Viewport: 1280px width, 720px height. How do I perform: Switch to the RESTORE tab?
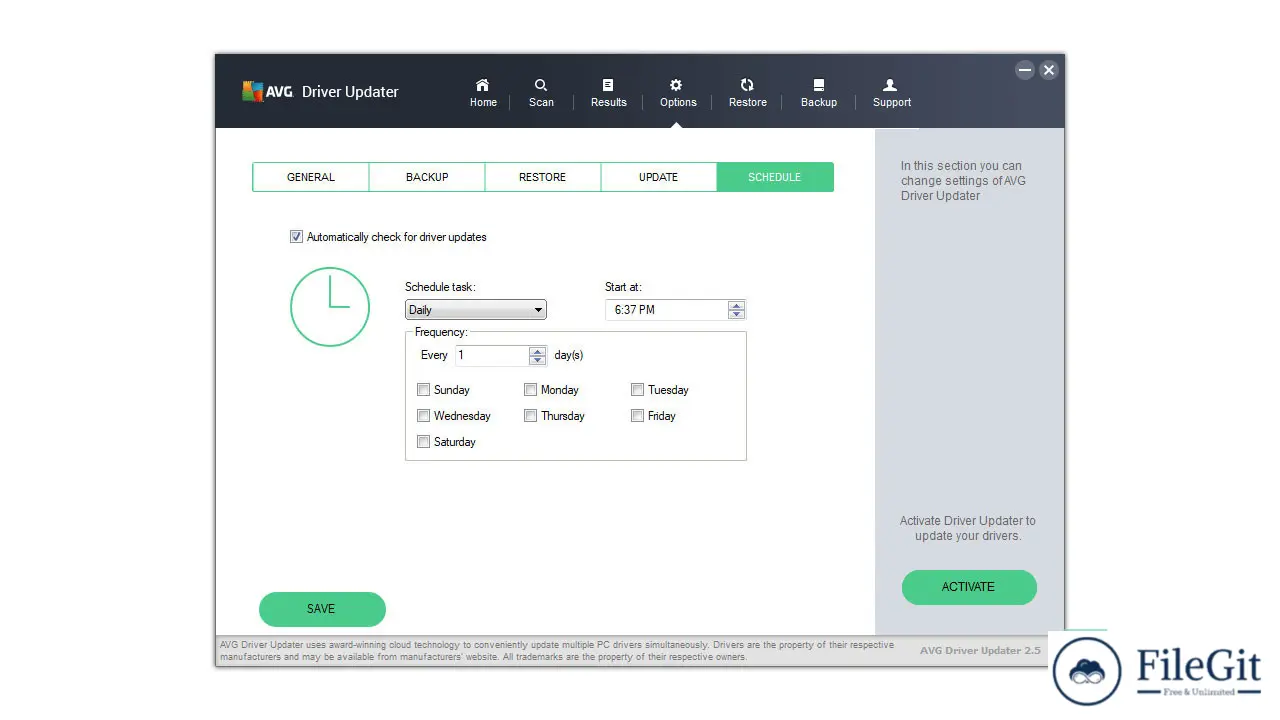click(543, 177)
